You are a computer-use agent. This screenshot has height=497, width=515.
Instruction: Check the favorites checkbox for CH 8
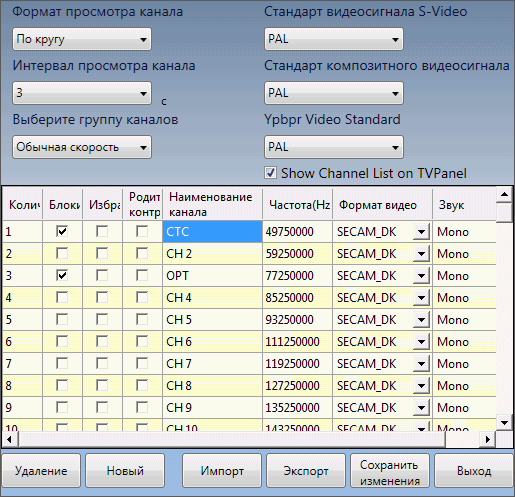[102, 385]
